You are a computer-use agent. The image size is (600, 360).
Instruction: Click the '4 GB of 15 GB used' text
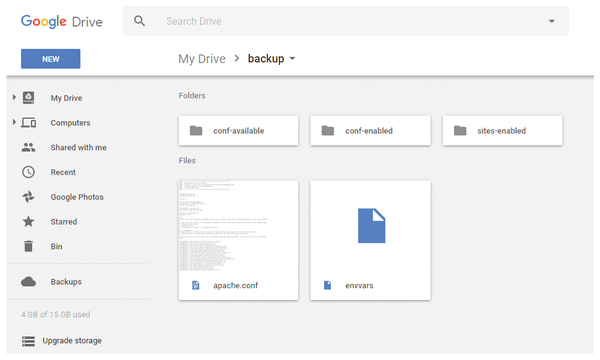(x=55, y=314)
